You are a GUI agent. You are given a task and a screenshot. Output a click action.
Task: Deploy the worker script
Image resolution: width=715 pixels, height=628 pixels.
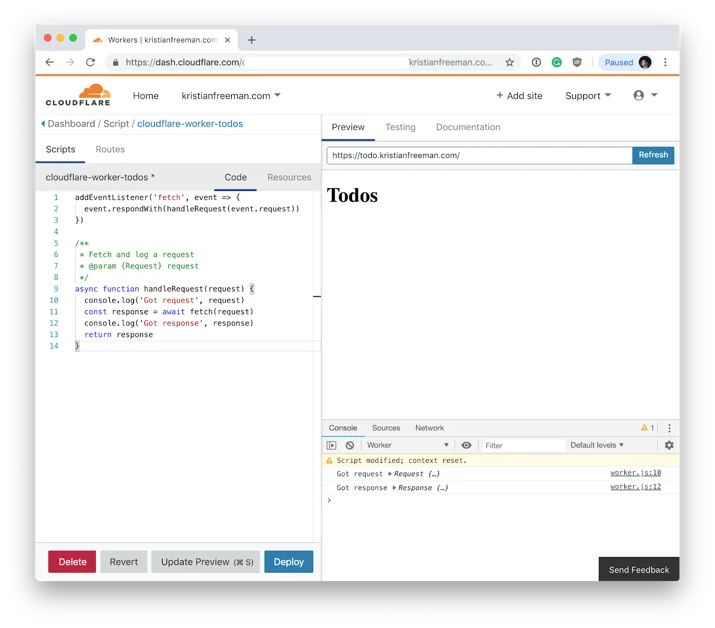click(289, 562)
